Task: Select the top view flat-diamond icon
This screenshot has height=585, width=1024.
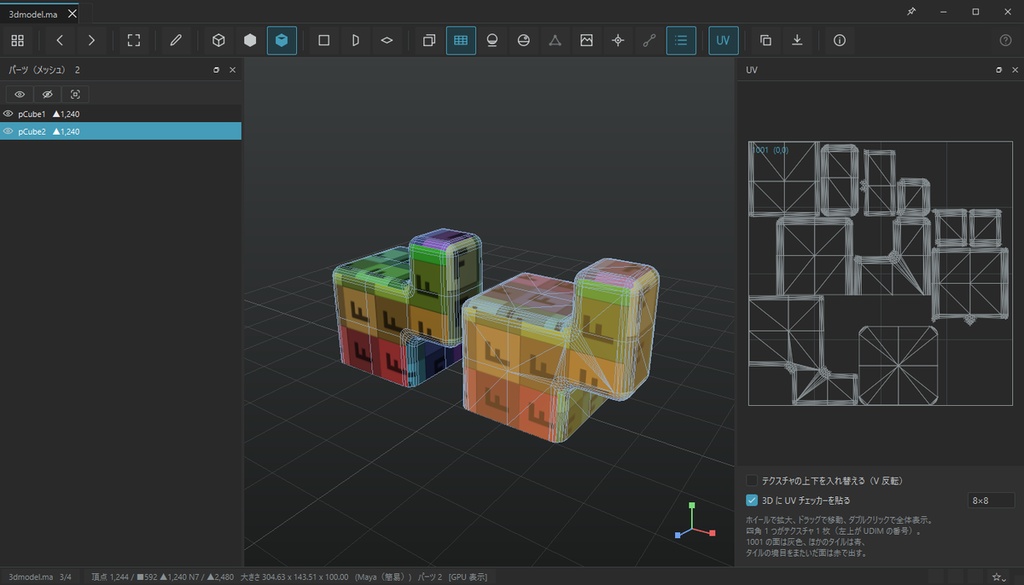Action: pyautogui.click(x=387, y=40)
